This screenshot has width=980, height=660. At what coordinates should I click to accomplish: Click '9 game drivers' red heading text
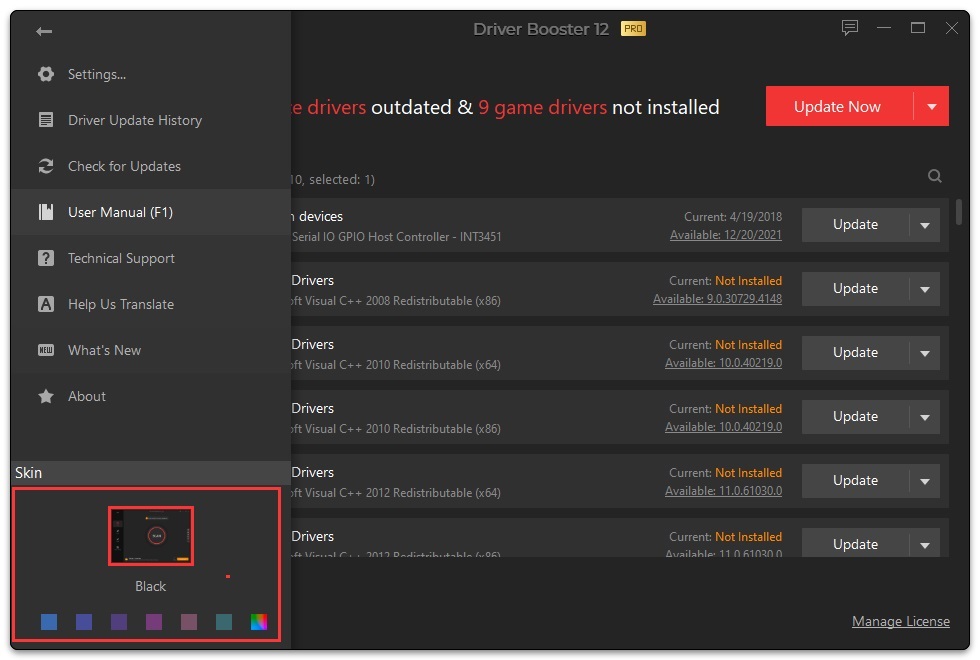pos(542,107)
